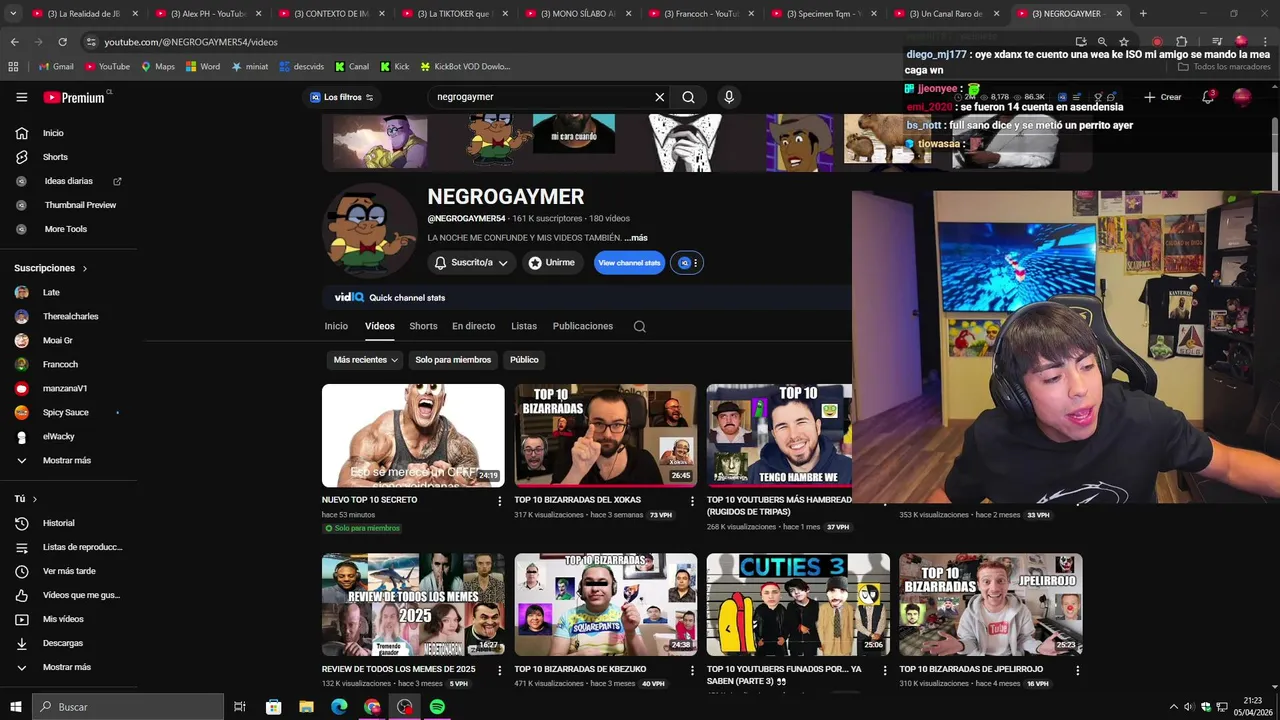
Task: Expand the Tú section arrow
Action: [35, 499]
